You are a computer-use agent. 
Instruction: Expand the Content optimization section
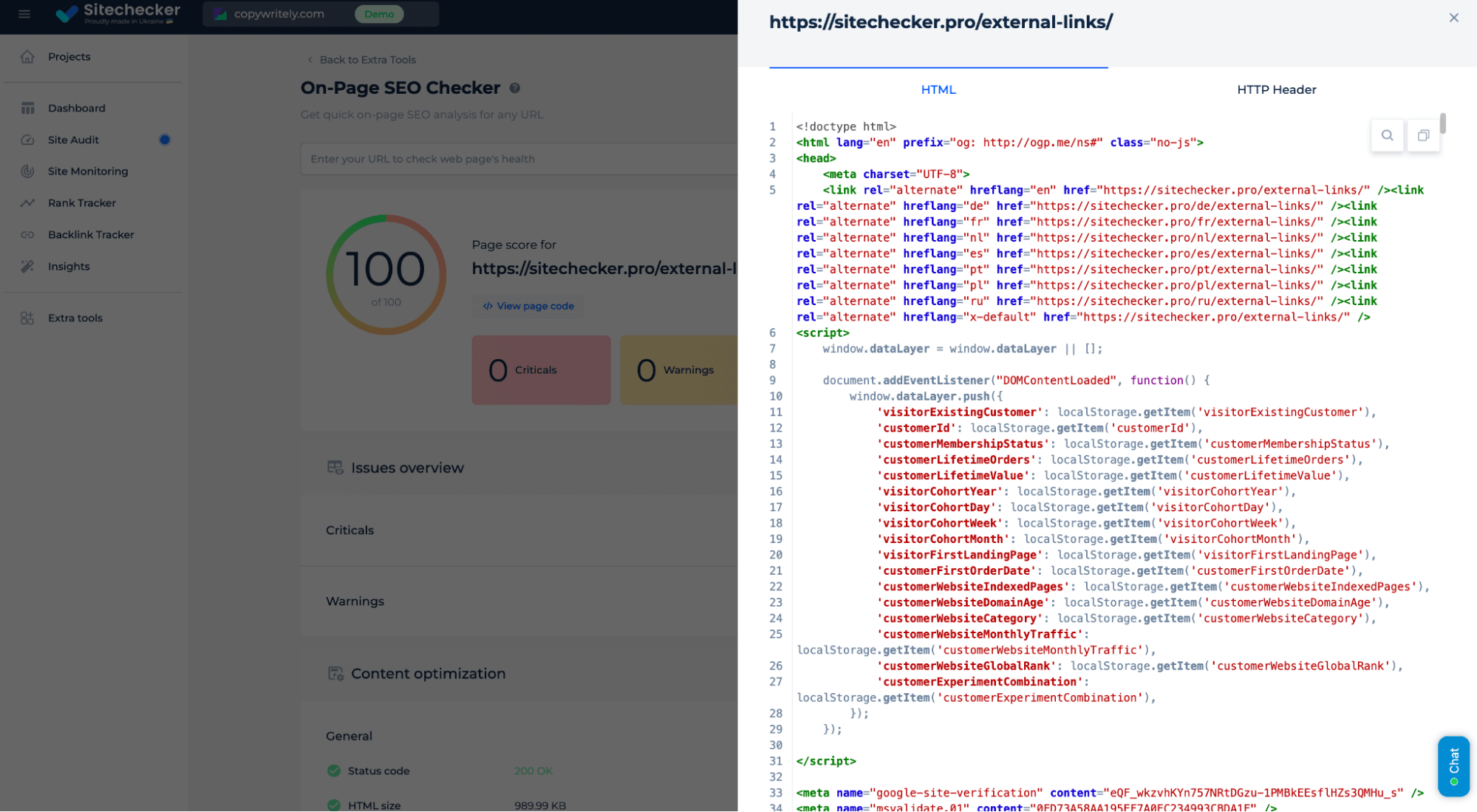pyautogui.click(x=428, y=672)
